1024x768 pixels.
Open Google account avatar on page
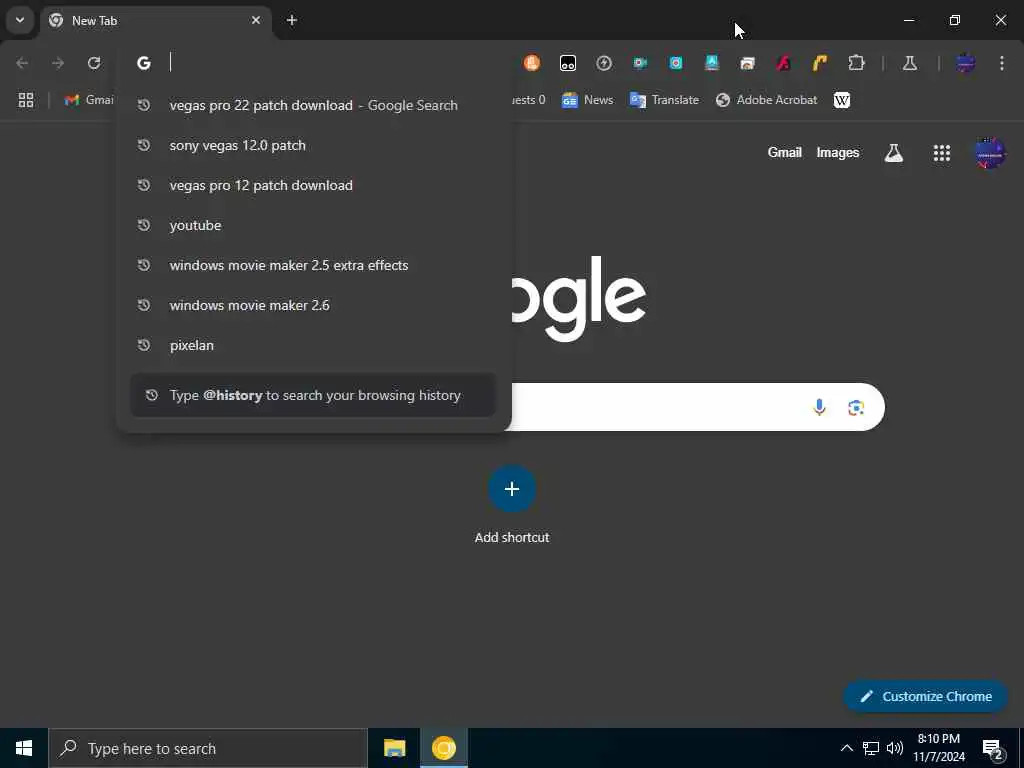pos(990,153)
